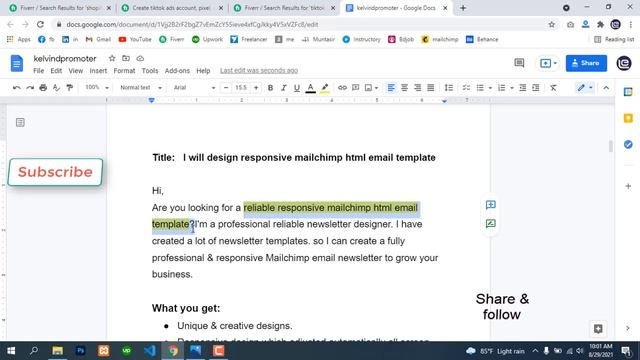640x360 pixels.
Task: Show document outline icon
Action: (20, 122)
